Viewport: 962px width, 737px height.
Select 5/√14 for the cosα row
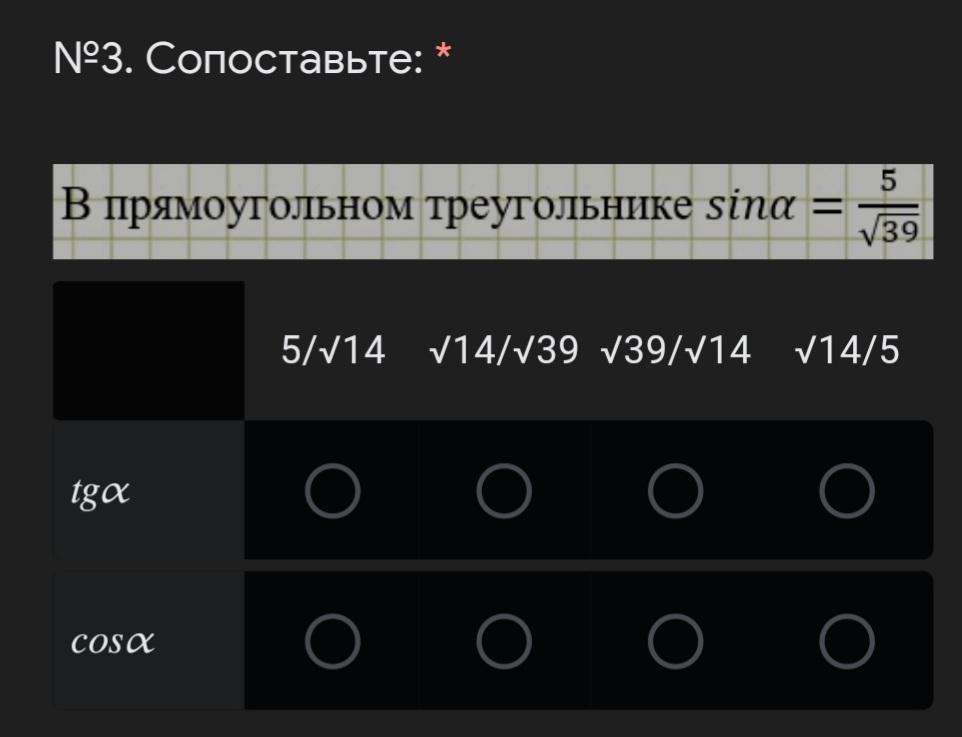332,641
